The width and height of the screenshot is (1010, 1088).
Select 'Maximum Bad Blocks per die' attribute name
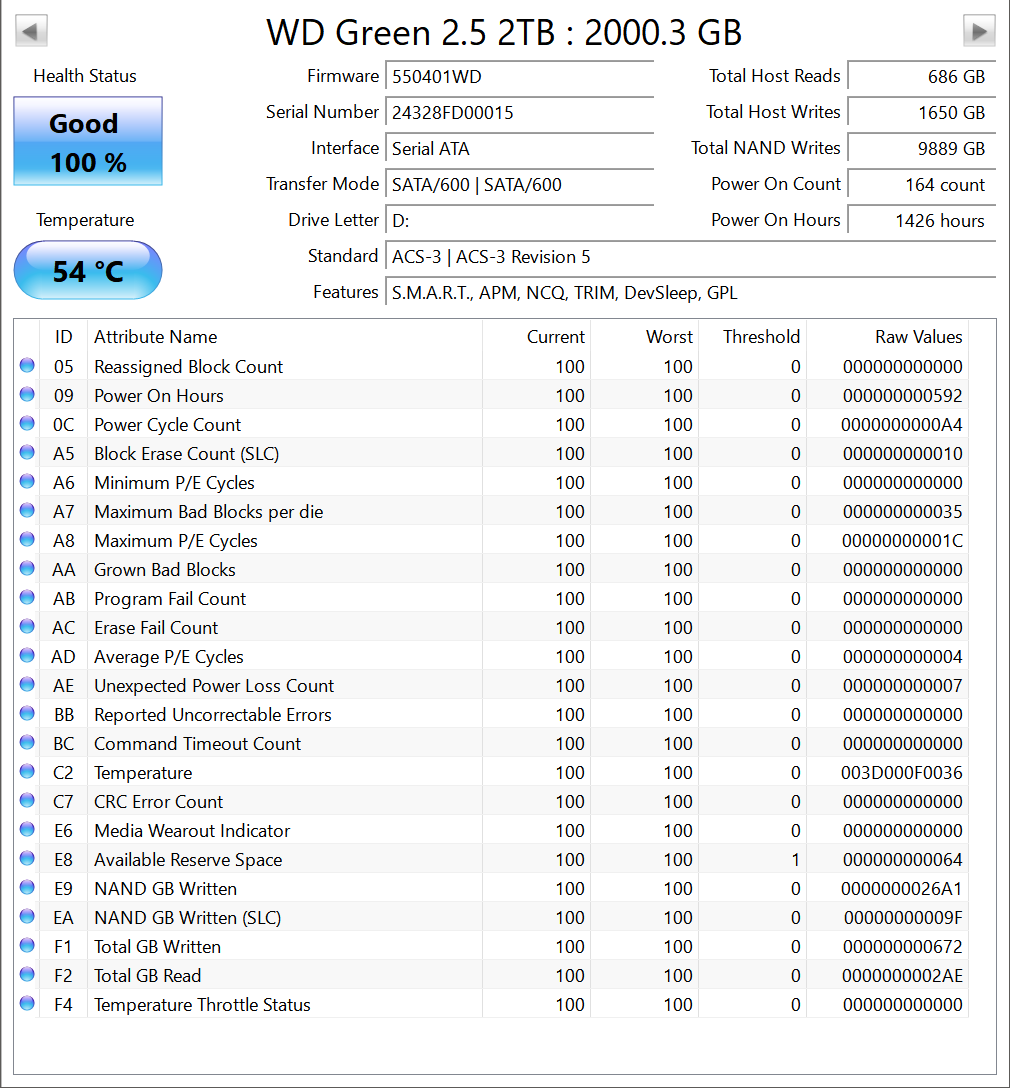209,512
